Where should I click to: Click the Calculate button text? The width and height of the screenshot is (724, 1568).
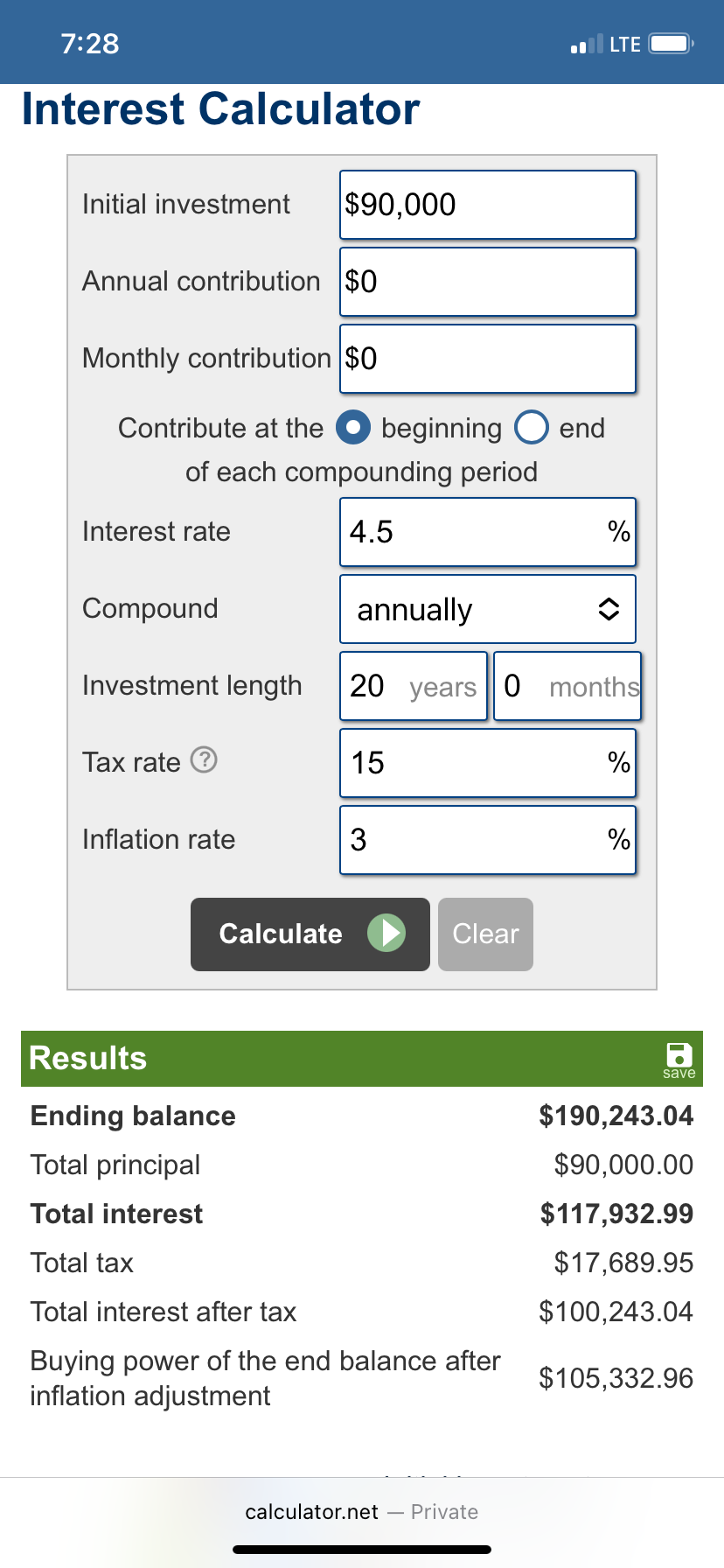click(281, 934)
